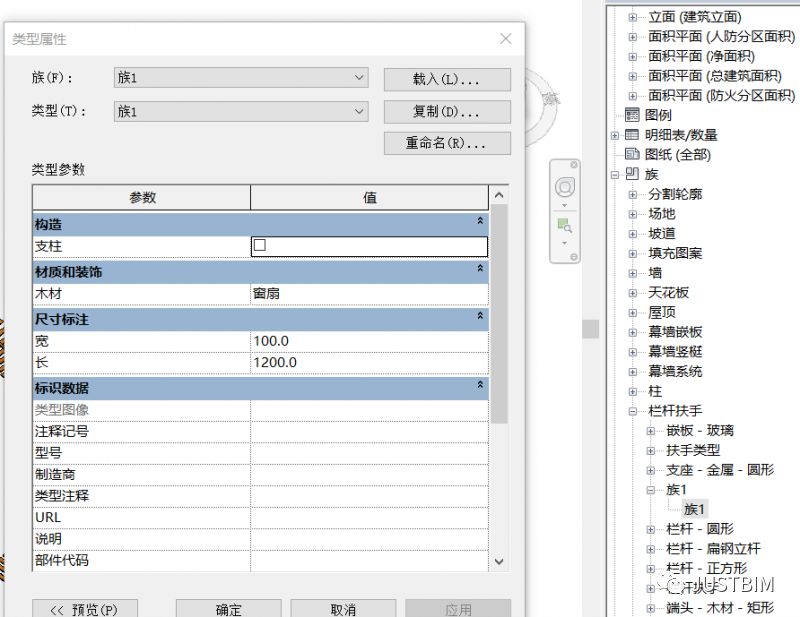Select 图纸 (全部) in the project browser

[x=677, y=154]
